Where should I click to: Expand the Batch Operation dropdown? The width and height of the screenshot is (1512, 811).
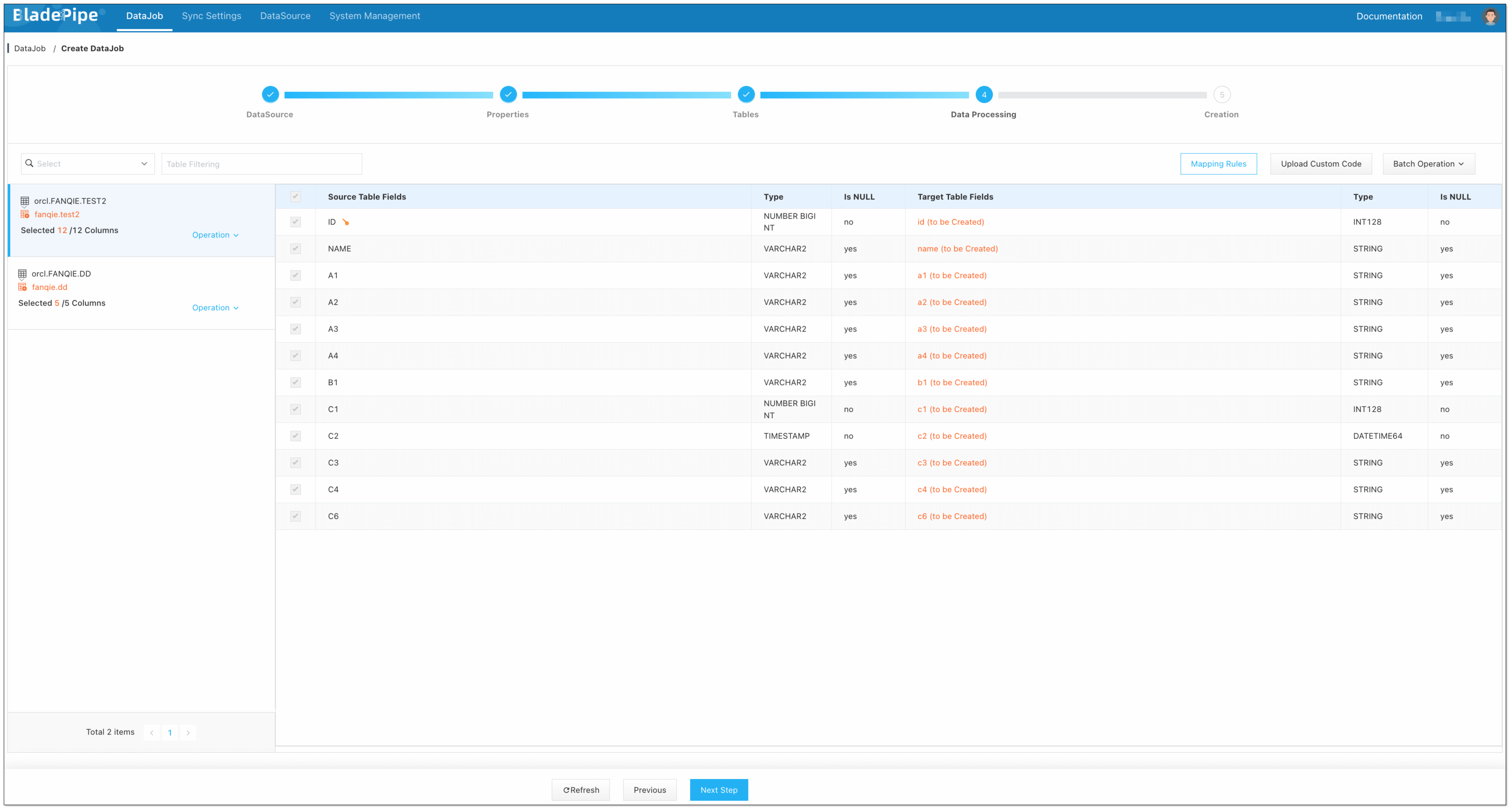coord(1428,164)
